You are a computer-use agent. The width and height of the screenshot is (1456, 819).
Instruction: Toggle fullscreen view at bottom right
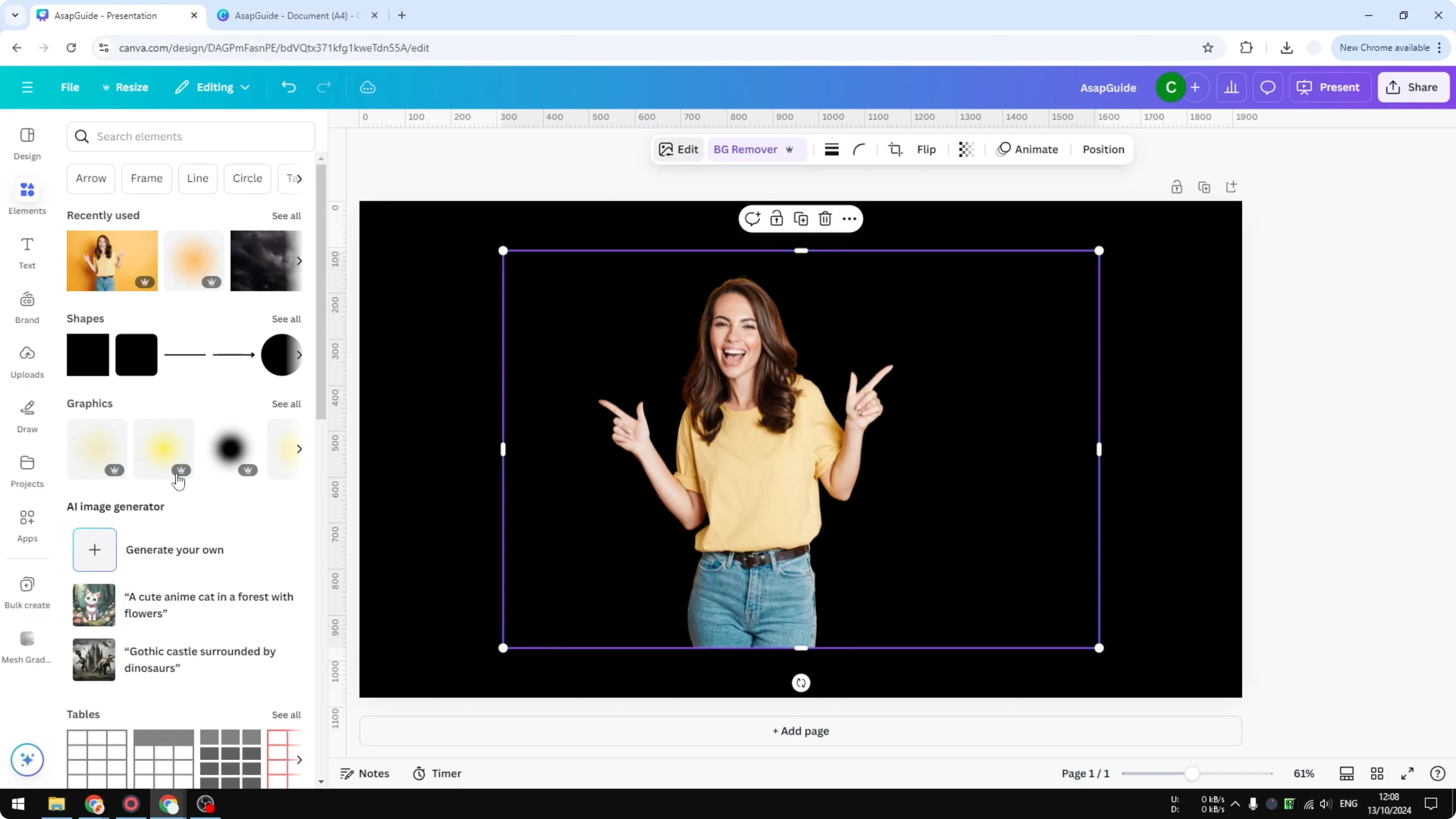coord(1407,773)
